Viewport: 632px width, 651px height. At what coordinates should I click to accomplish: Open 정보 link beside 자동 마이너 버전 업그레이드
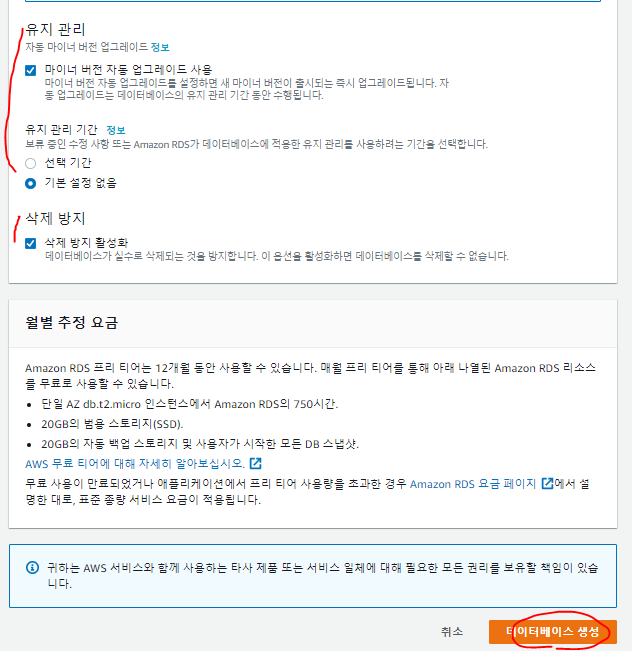point(160,47)
